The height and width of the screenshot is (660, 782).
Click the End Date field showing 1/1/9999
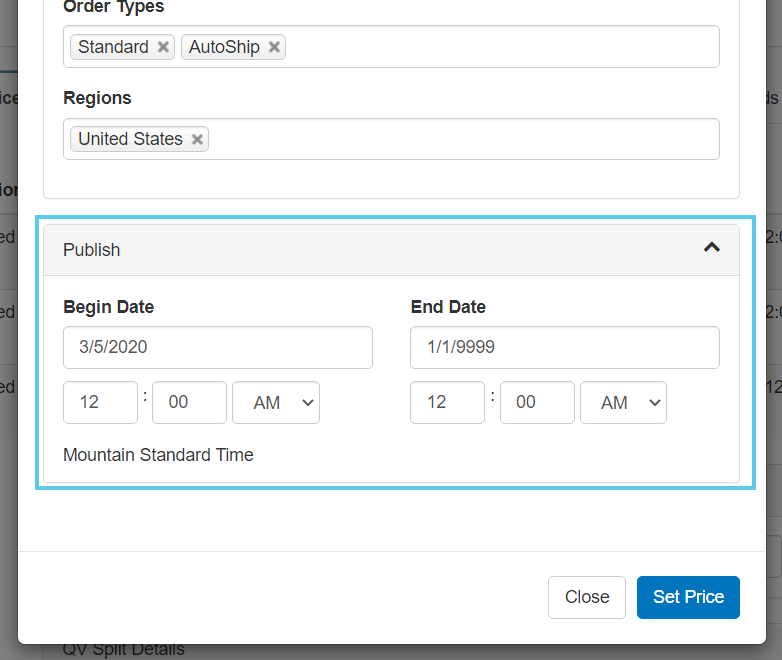click(564, 347)
